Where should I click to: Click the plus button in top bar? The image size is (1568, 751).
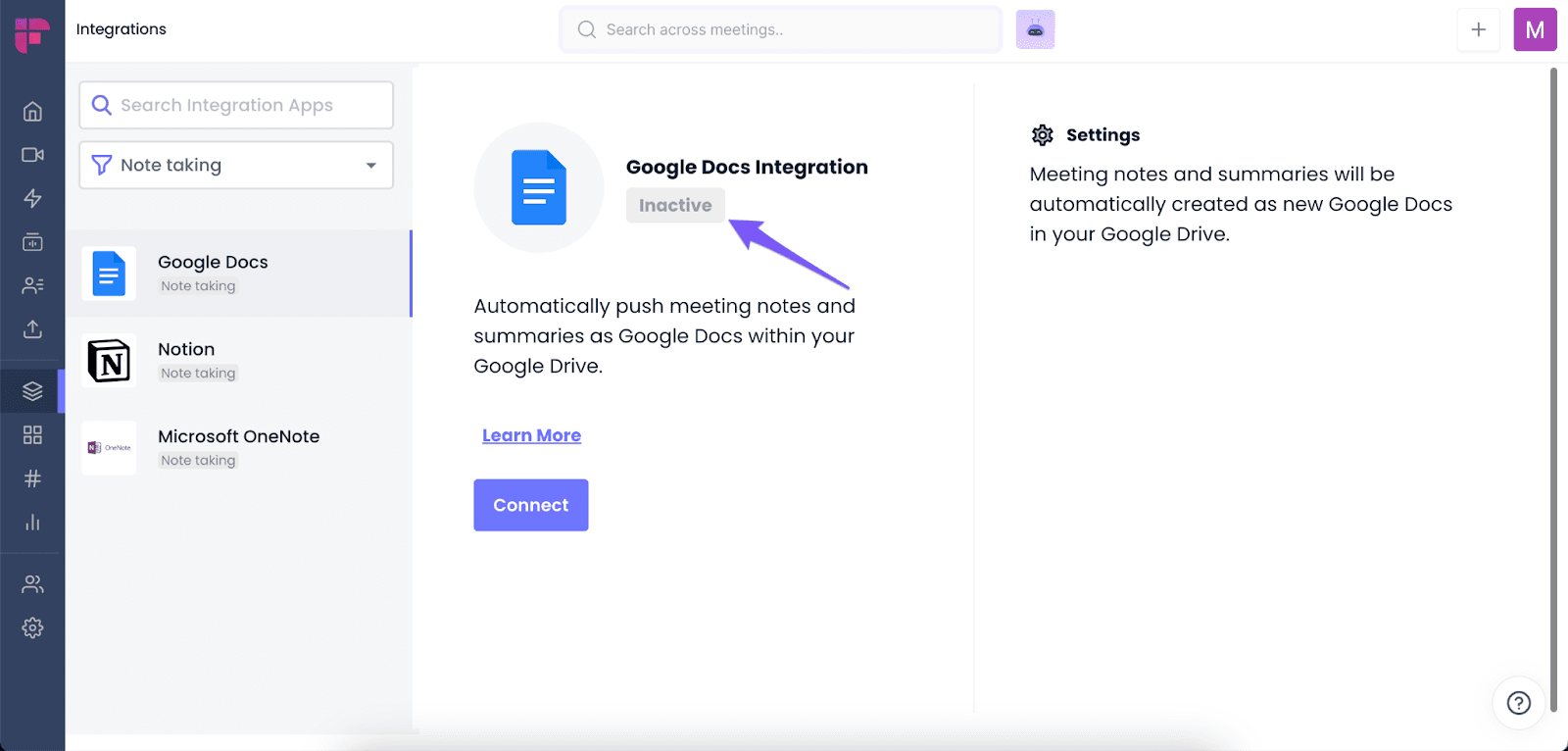[x=1479, y=29]
